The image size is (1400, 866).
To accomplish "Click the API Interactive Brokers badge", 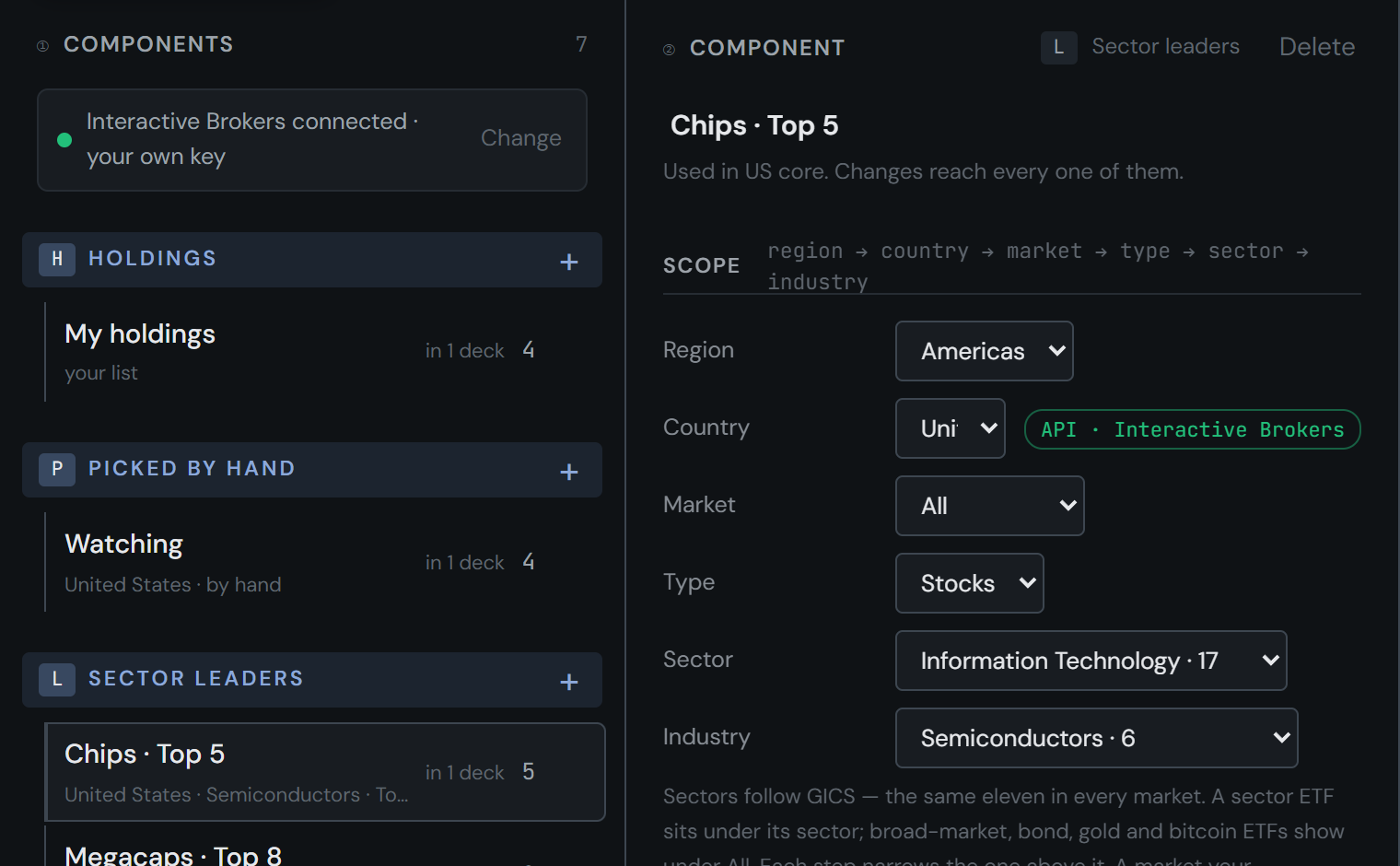I will tap(1192, 429).
